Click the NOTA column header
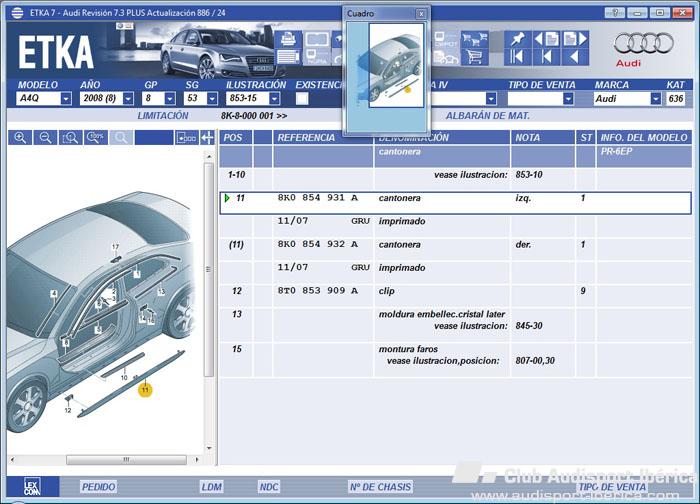Viewport: 700px width, 504px height. (x=542, y=137)
